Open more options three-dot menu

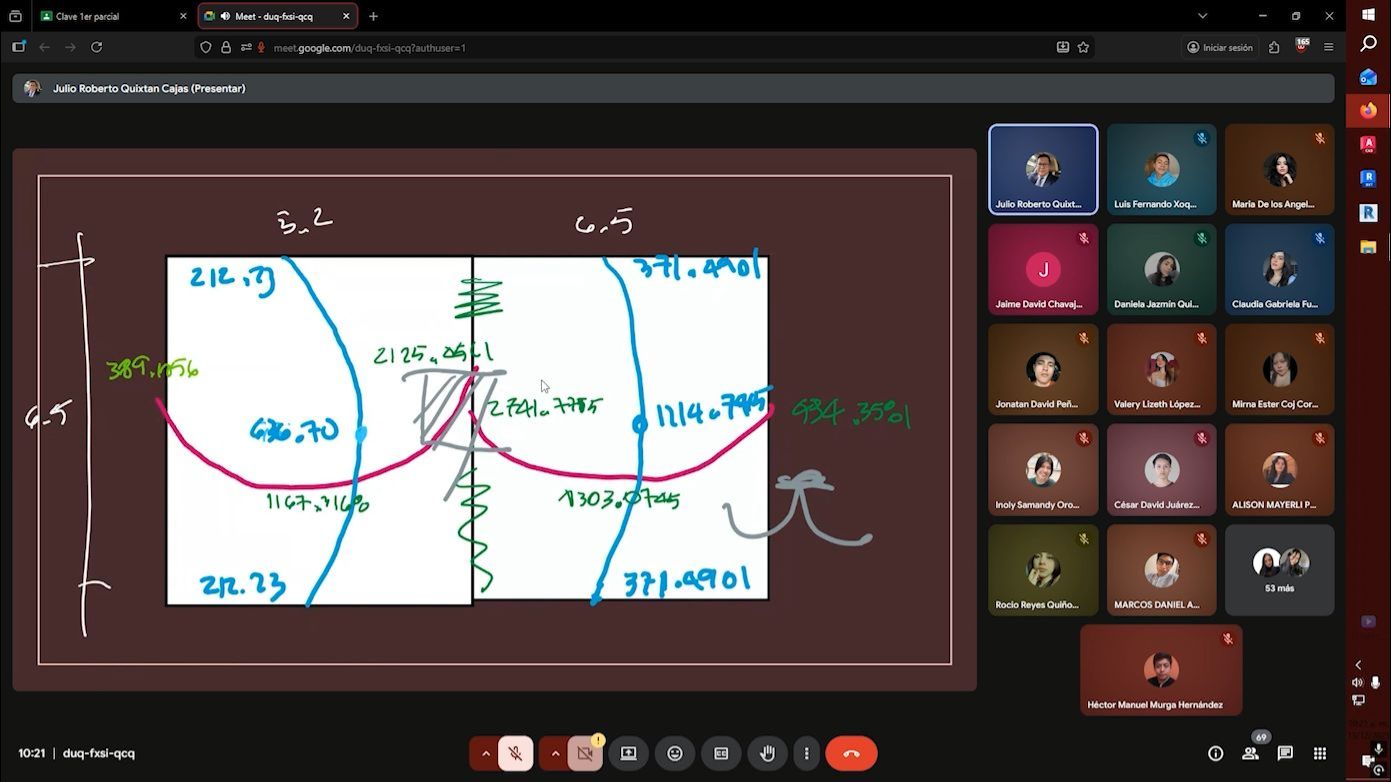click(806, 753)
